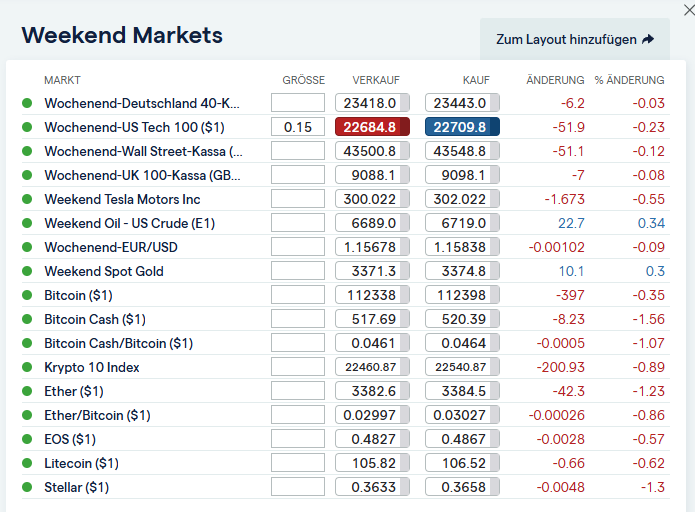Open the Stellar ($1) market
695x512 pixels.
pos(77,487)
